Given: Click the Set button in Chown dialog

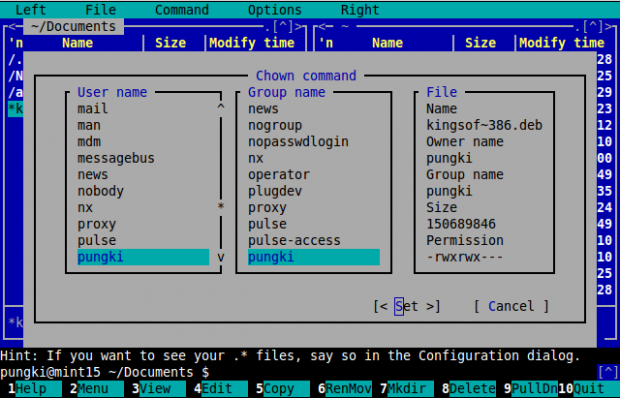Looking at the screenshot, I should tap(406, 306).
